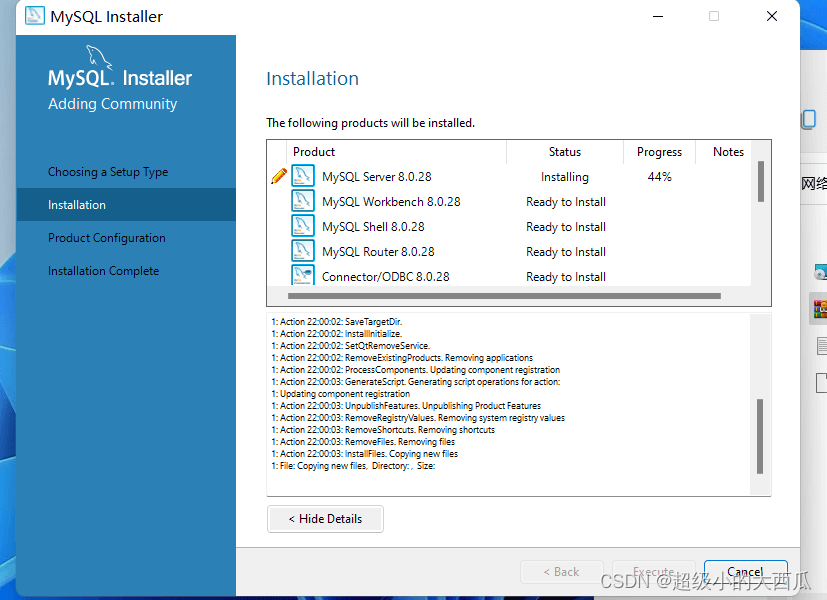This screenshot has width=827, height=600.
Task: Click the RemoveShortcuts log line
Action: (x=383, y=430)
